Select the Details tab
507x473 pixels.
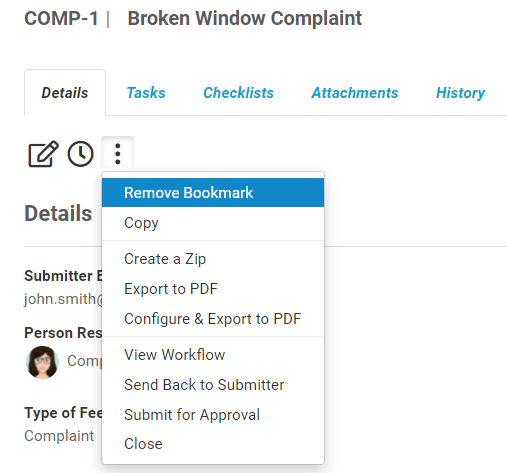click(65, 93)
